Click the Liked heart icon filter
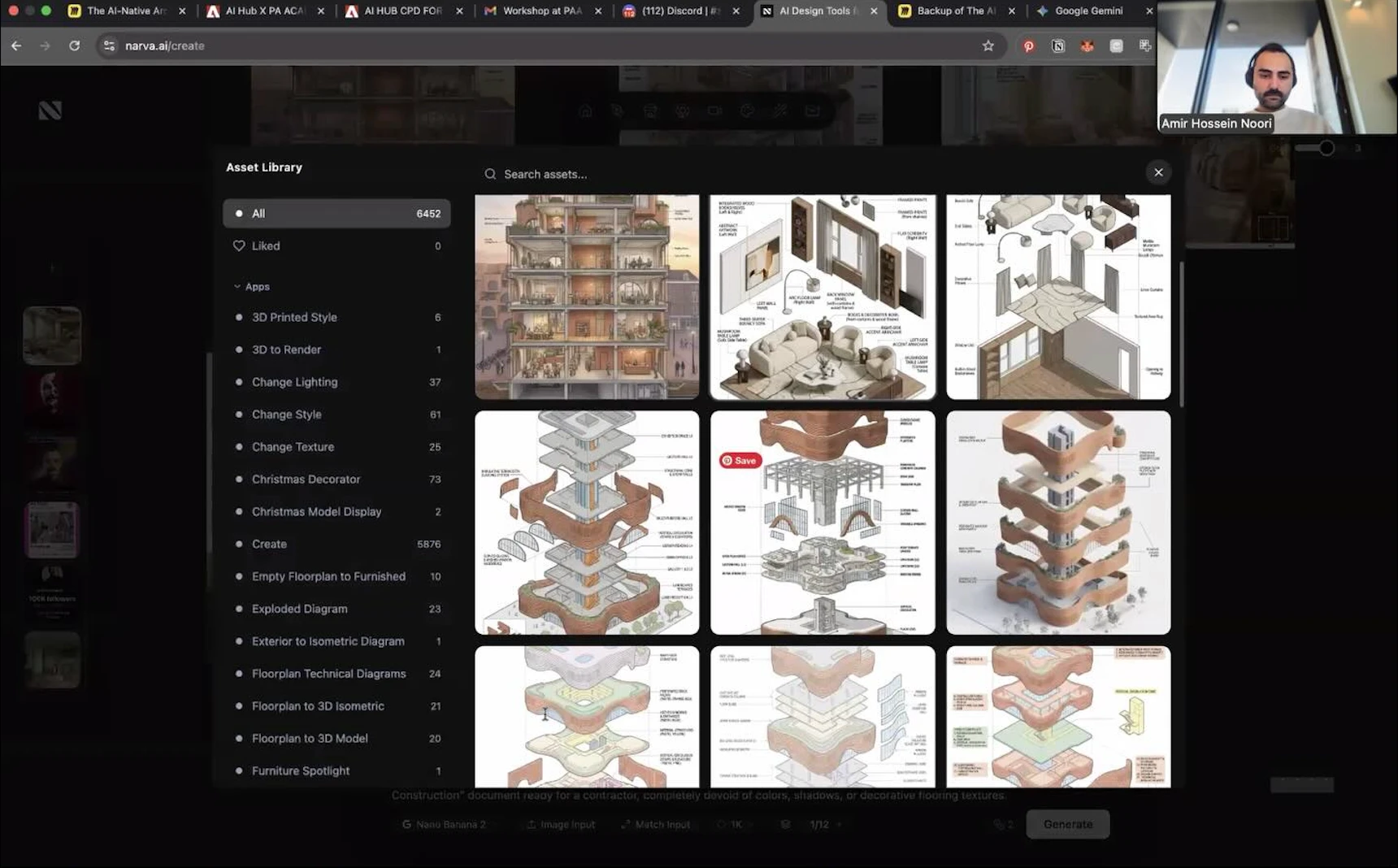1398x868 pixels. (239, 246)
